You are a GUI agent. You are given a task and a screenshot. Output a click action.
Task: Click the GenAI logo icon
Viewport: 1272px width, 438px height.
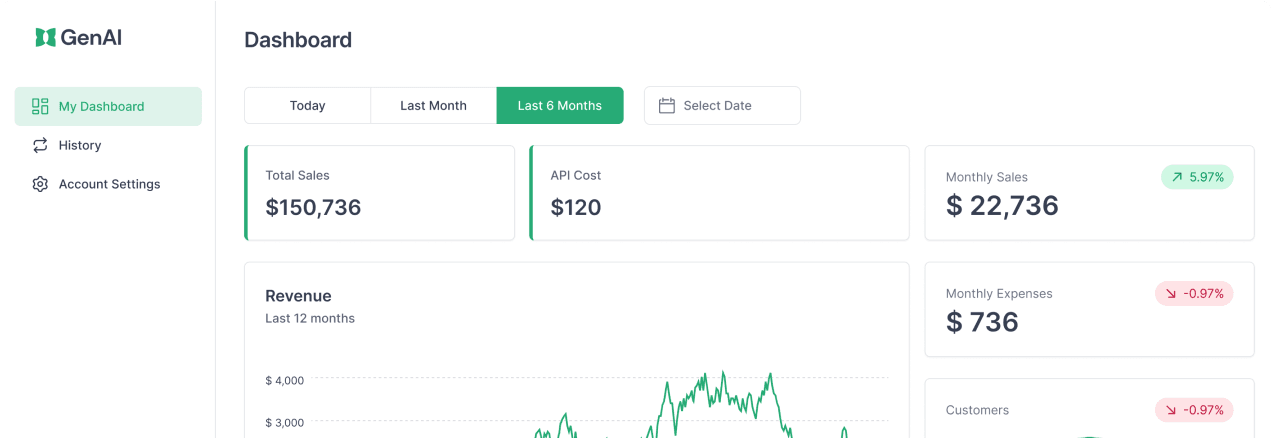pos(45,38)
